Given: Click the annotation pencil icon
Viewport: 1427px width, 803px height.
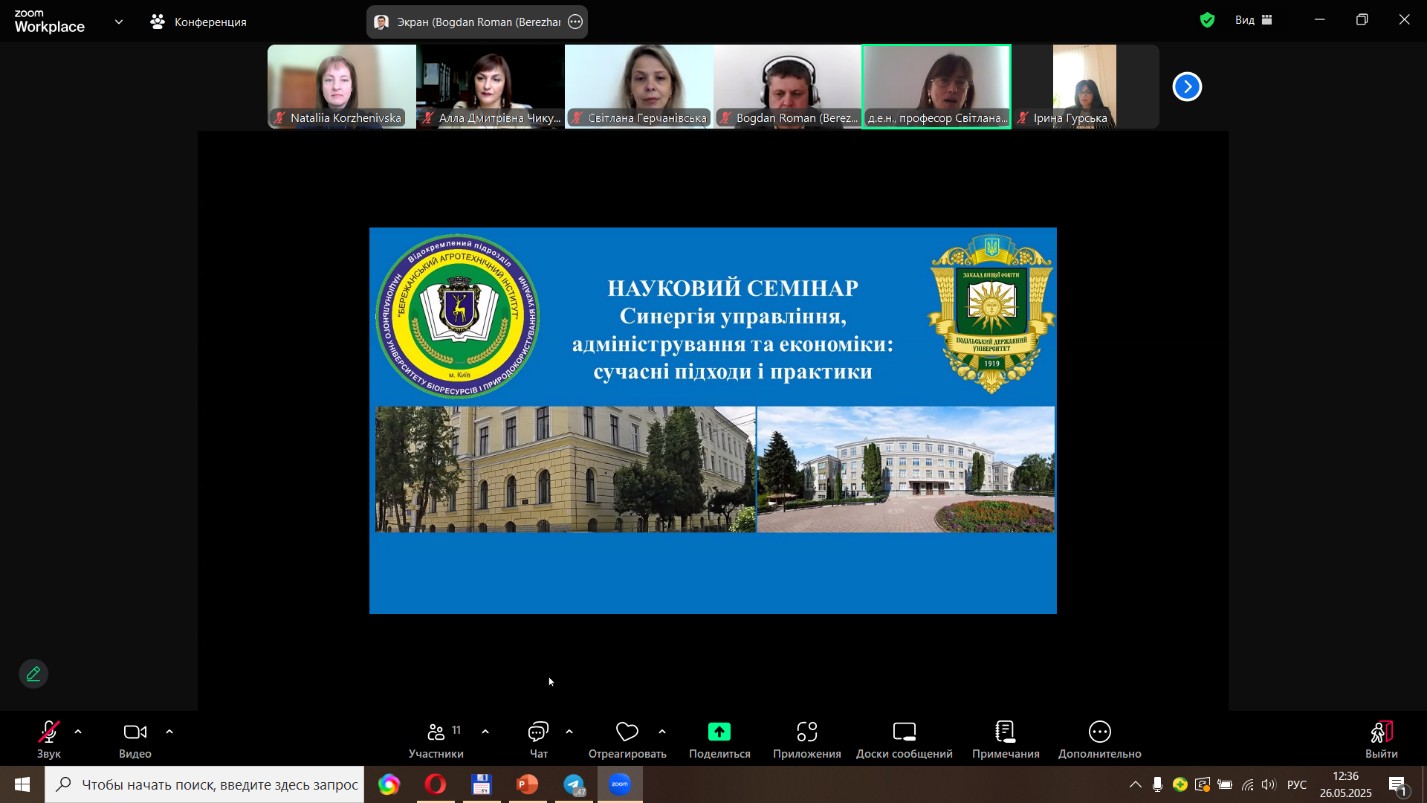Looking at the screenshot, I should [x=33, y=674].
